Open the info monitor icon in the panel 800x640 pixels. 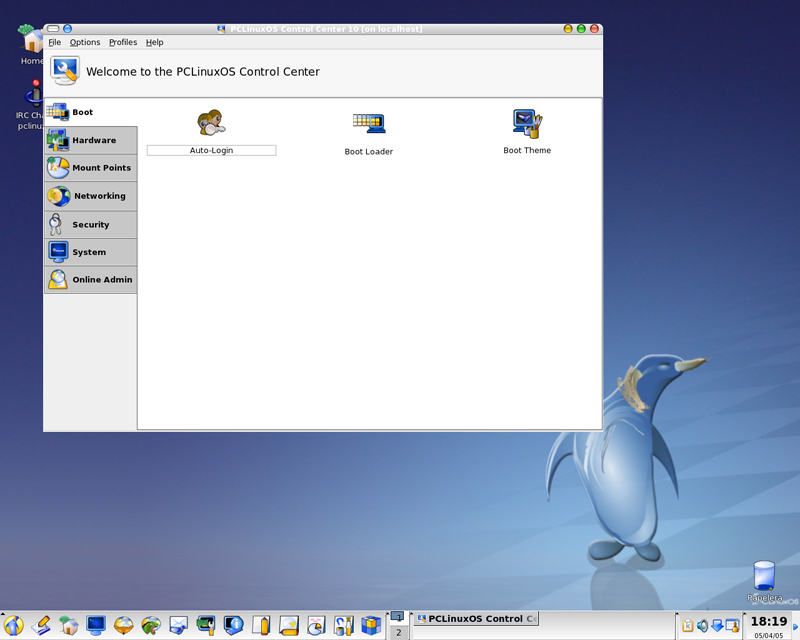[234, 625]
